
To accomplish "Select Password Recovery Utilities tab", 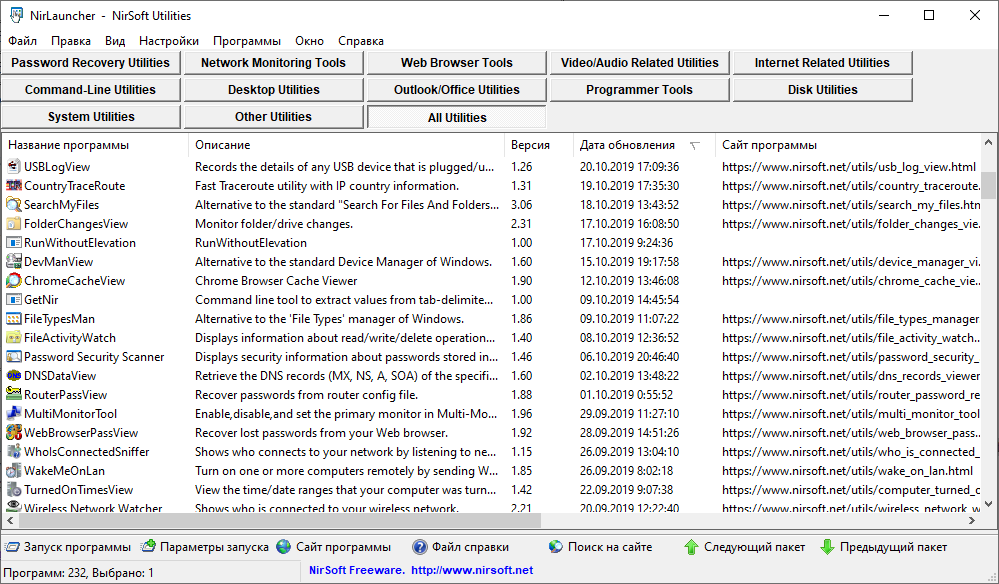I will click(90, 63).
